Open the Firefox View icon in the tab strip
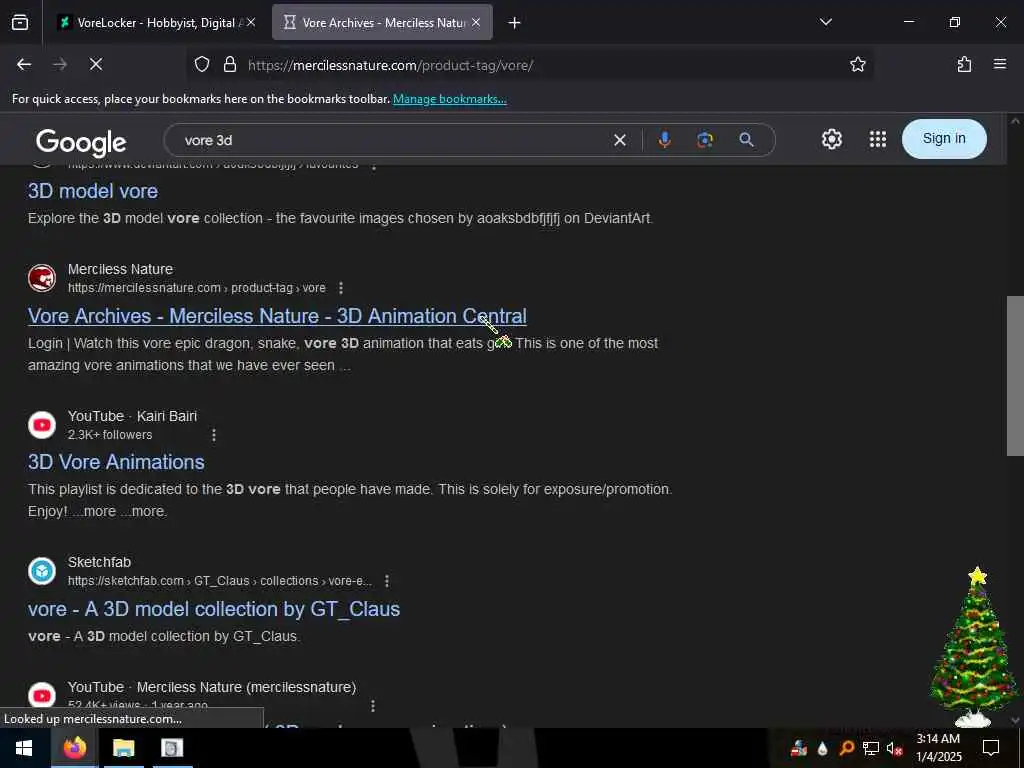1024x768 pixels. tap(20, 22)
